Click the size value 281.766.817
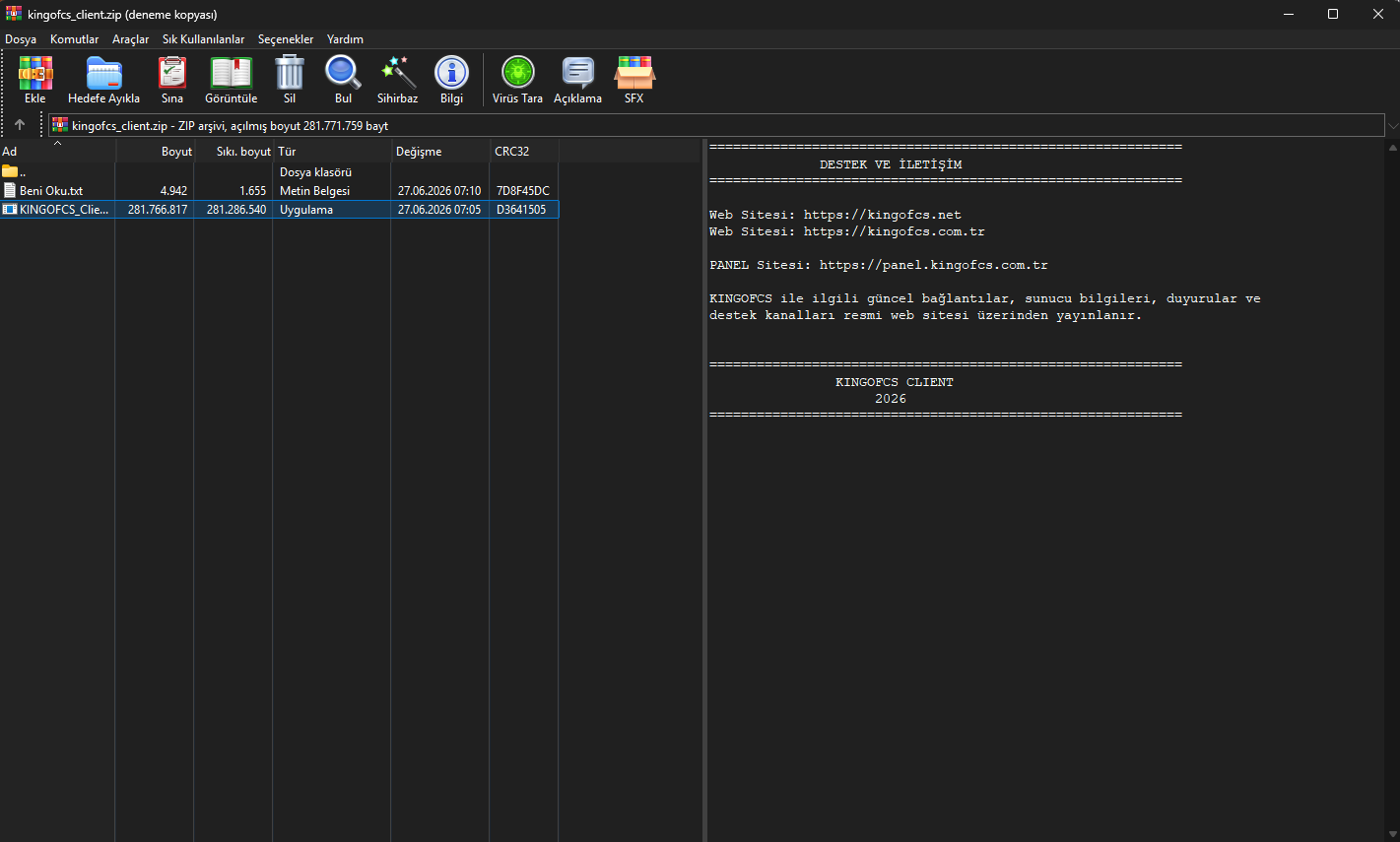The height and width of the screenshot is (842, 1400). 158,210
